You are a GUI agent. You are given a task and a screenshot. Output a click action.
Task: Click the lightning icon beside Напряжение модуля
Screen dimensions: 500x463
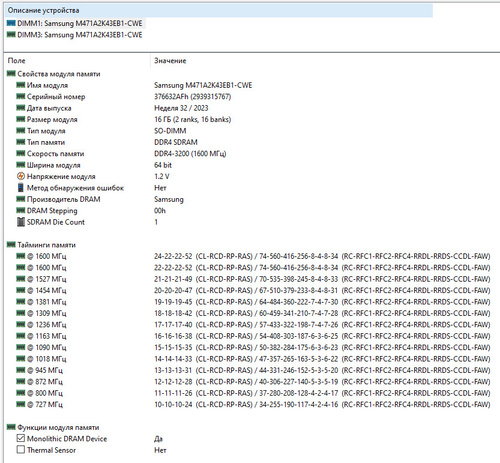pos(21,176)
